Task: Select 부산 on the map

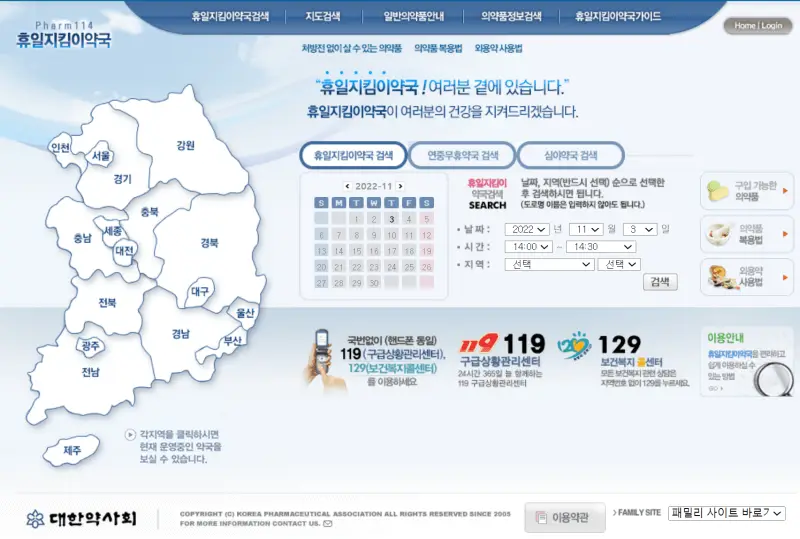Action: pyautogui.click(x=232, y=341)
